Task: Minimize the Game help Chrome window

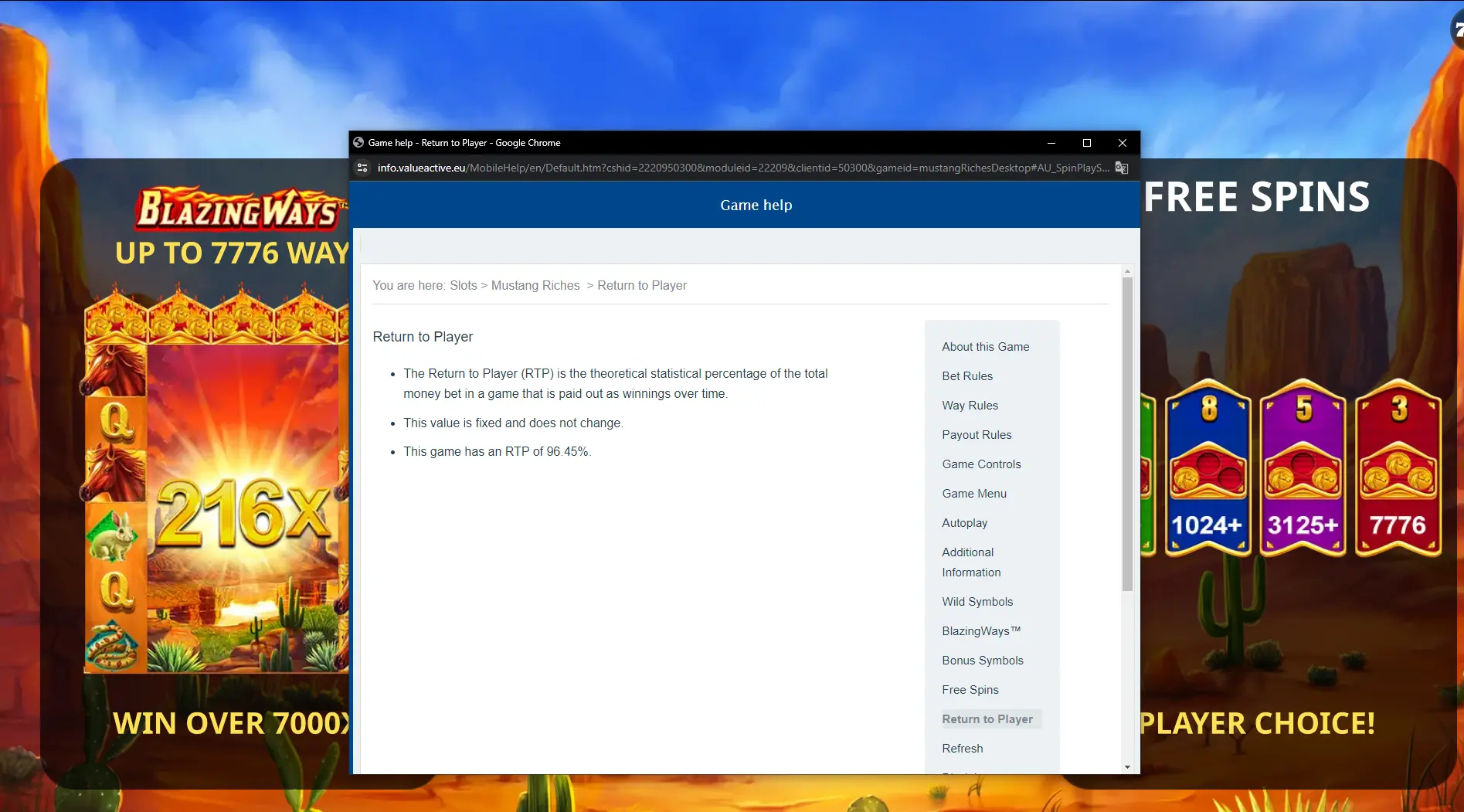Action: click(x=1051, y=143)
